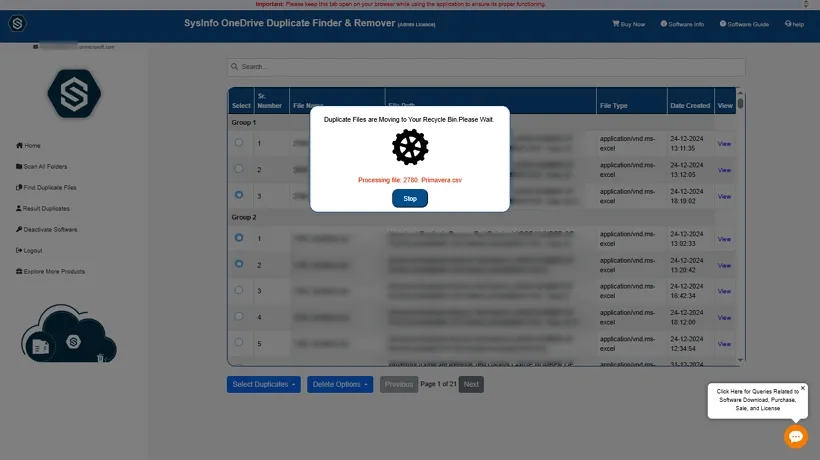Click the Group 1 label row
The height and width of the screenshot is (460, 820).
click(471, 122)
